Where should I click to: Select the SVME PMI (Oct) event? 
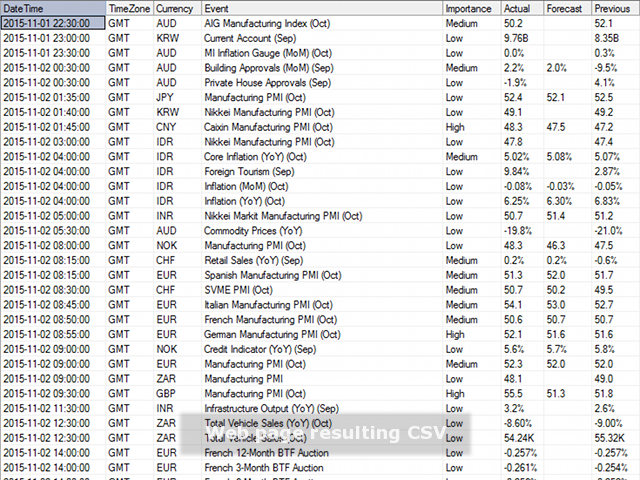pos(238,290)
